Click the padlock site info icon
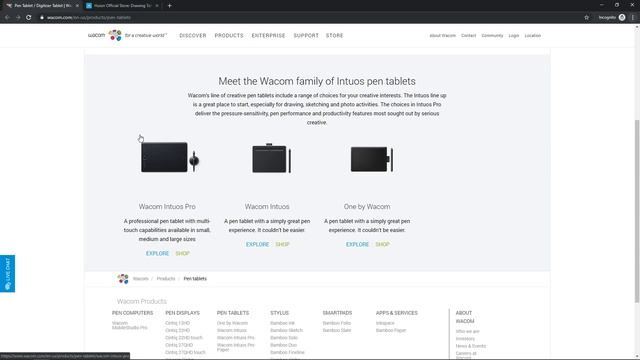 42,18
